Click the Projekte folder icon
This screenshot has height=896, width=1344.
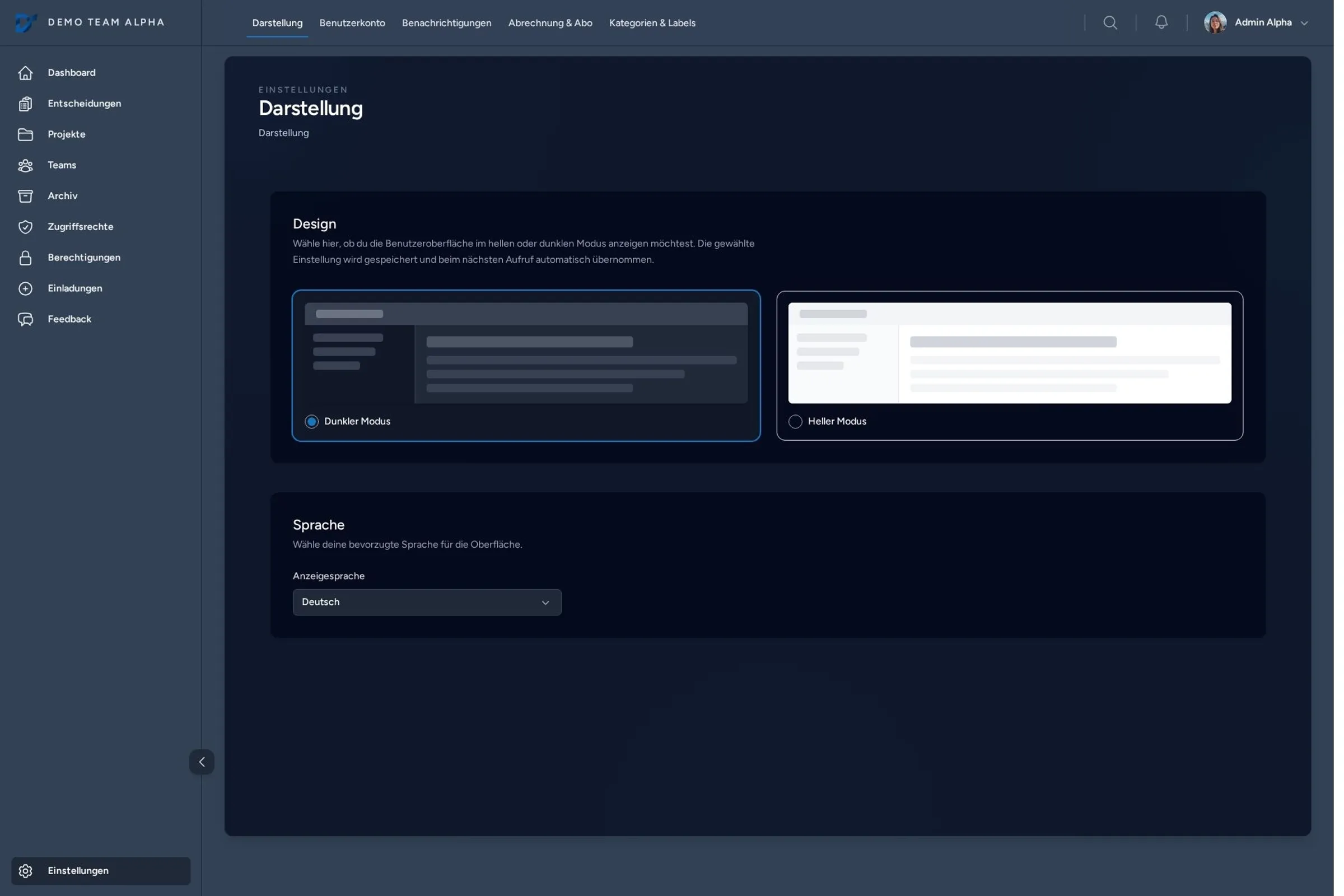[25, 134]
